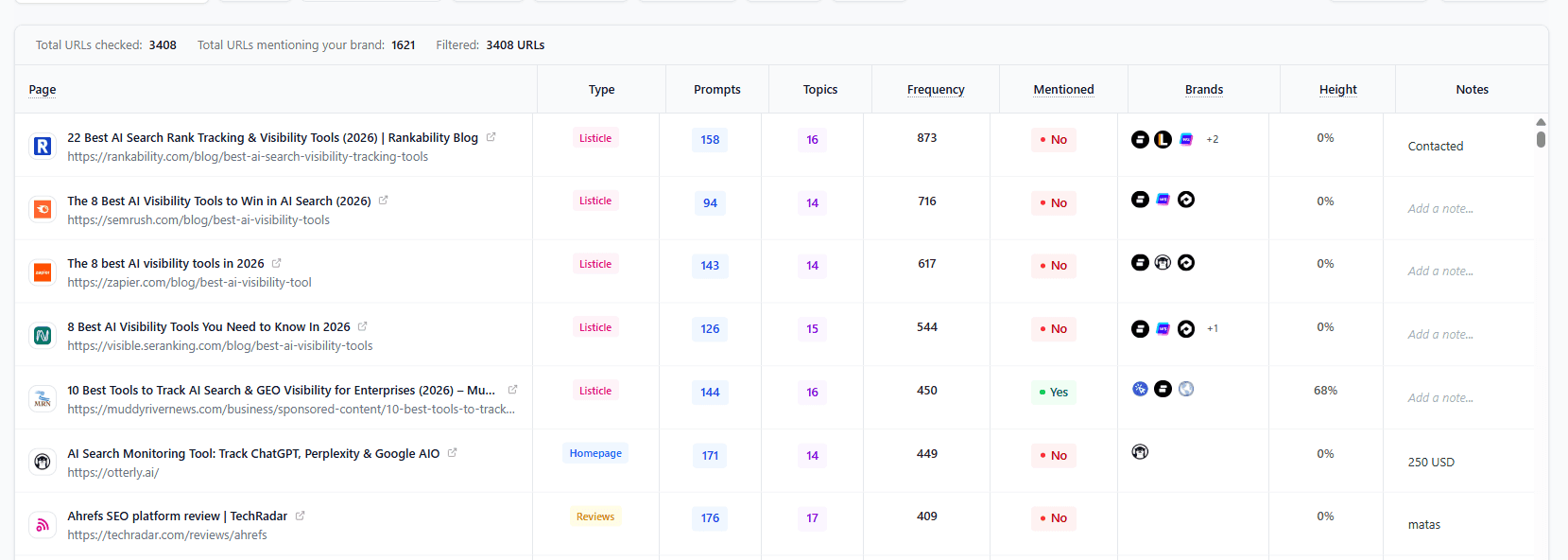Open external link icon for Semrush article
Screen dimensions: 1568x560
click(383, 201)
